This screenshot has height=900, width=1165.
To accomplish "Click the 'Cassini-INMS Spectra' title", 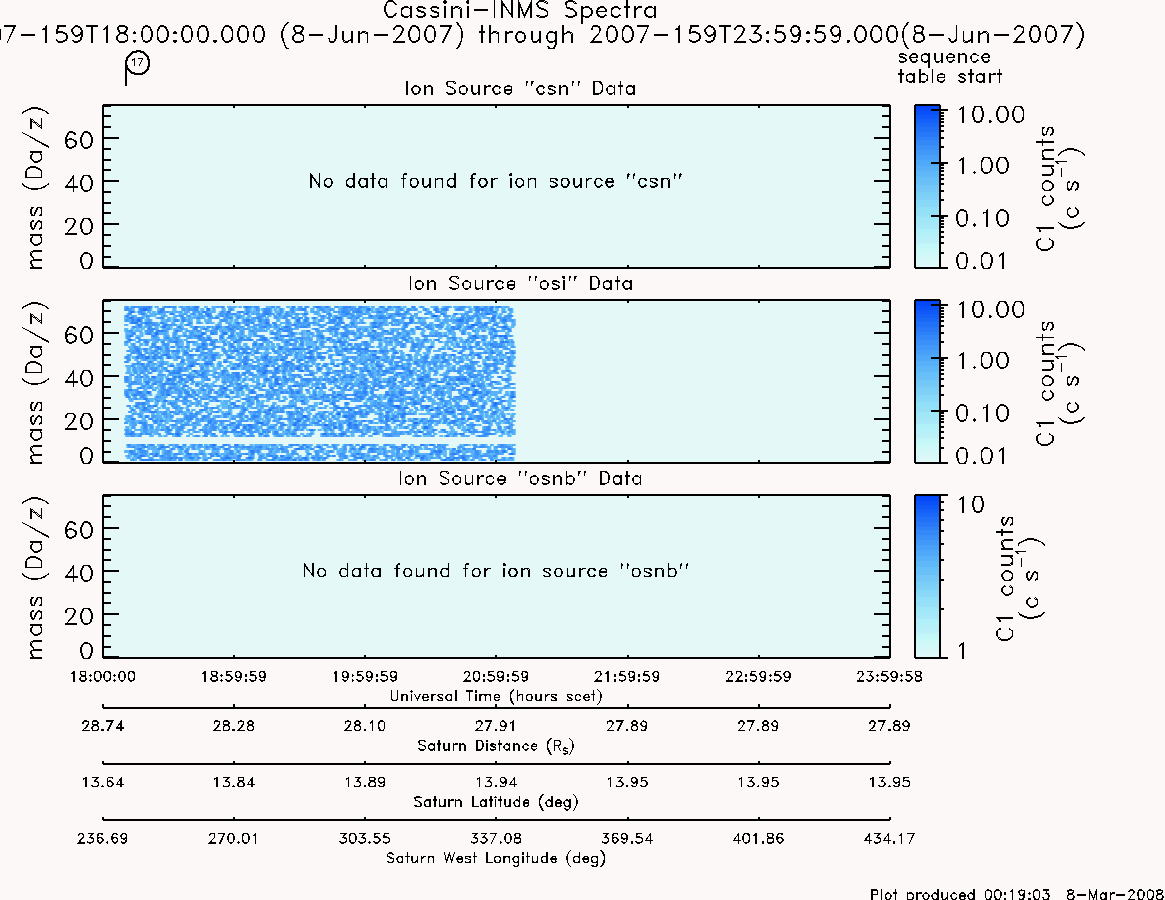I will pyautogui.click(x=520, y=10).
